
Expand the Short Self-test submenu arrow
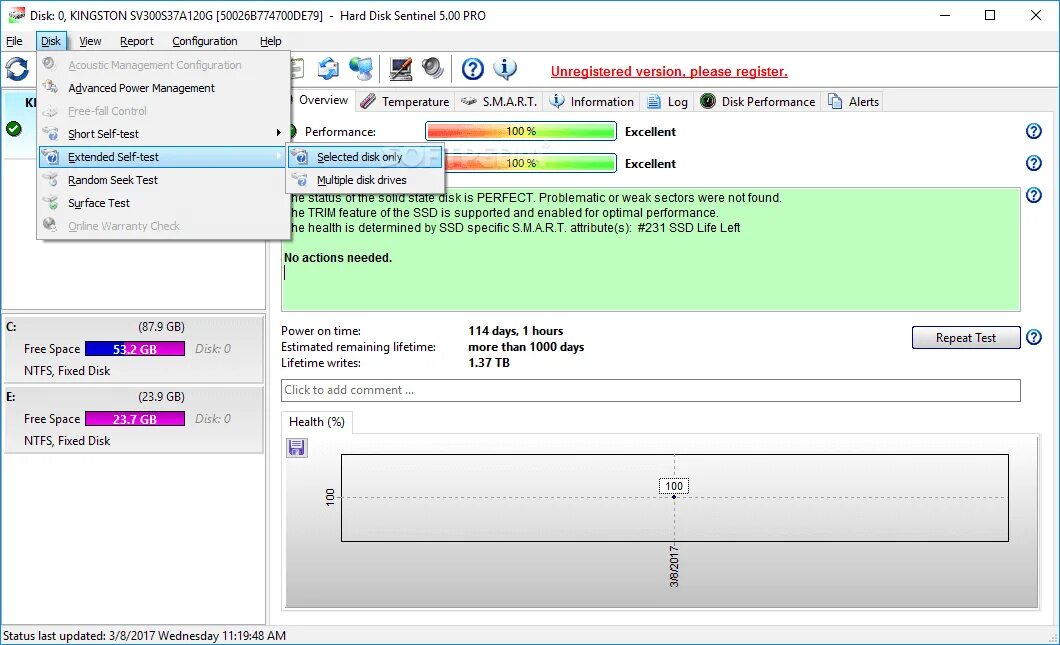pyautogui.click(x=278, y=133)
